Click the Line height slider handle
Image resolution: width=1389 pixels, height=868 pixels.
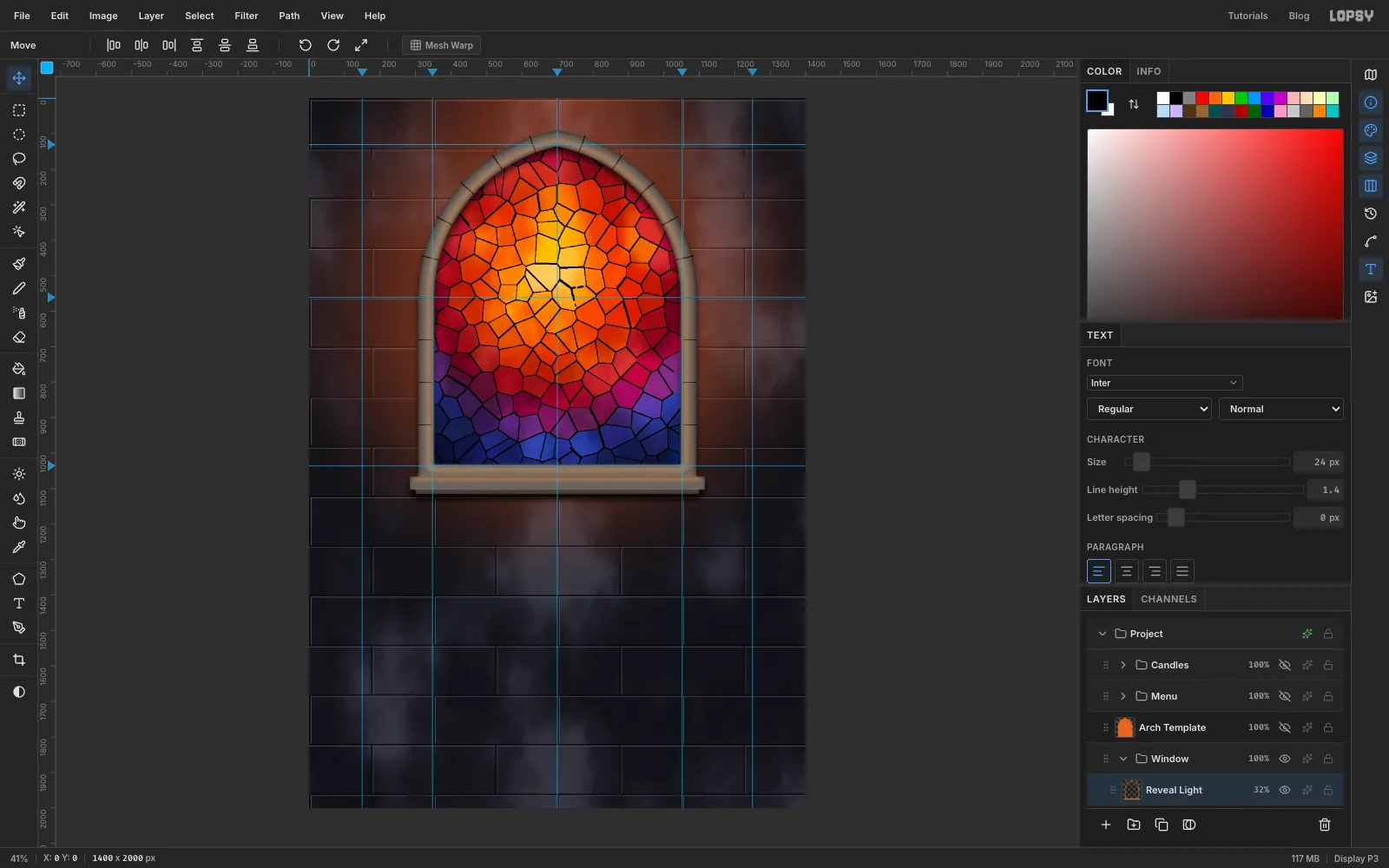tap(1188, 490)
